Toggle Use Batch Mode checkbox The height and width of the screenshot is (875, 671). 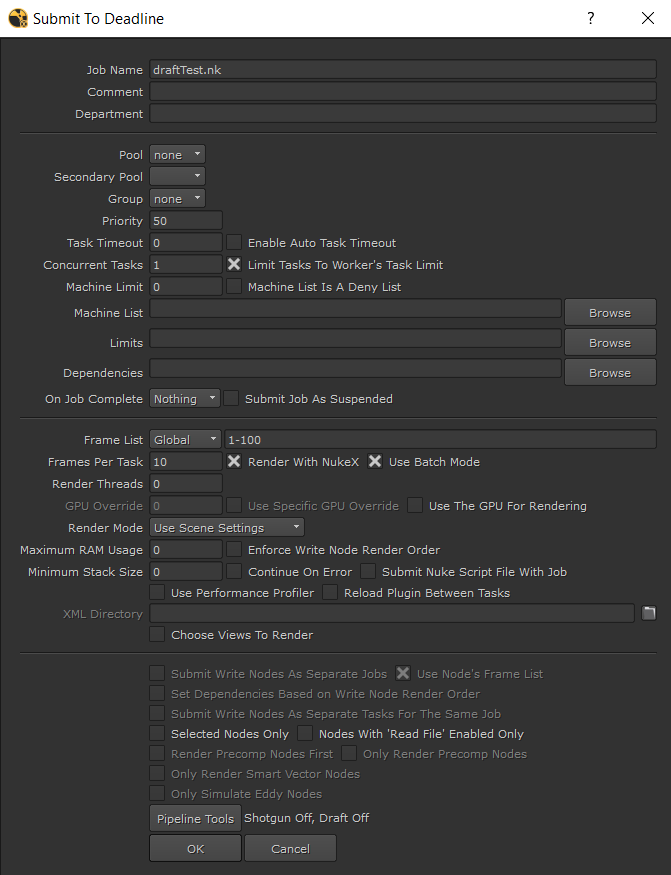coord(375,461)
